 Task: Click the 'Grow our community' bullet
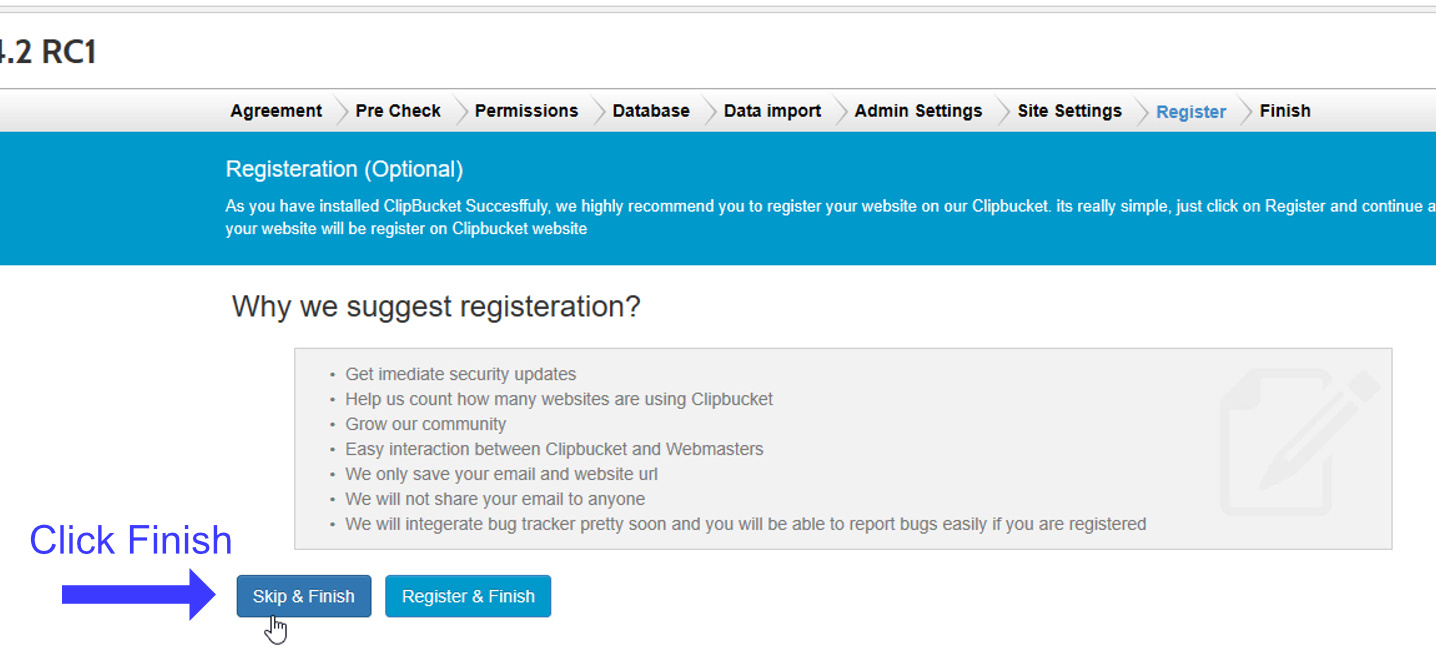pyautogui.click(x=426, y=424)
